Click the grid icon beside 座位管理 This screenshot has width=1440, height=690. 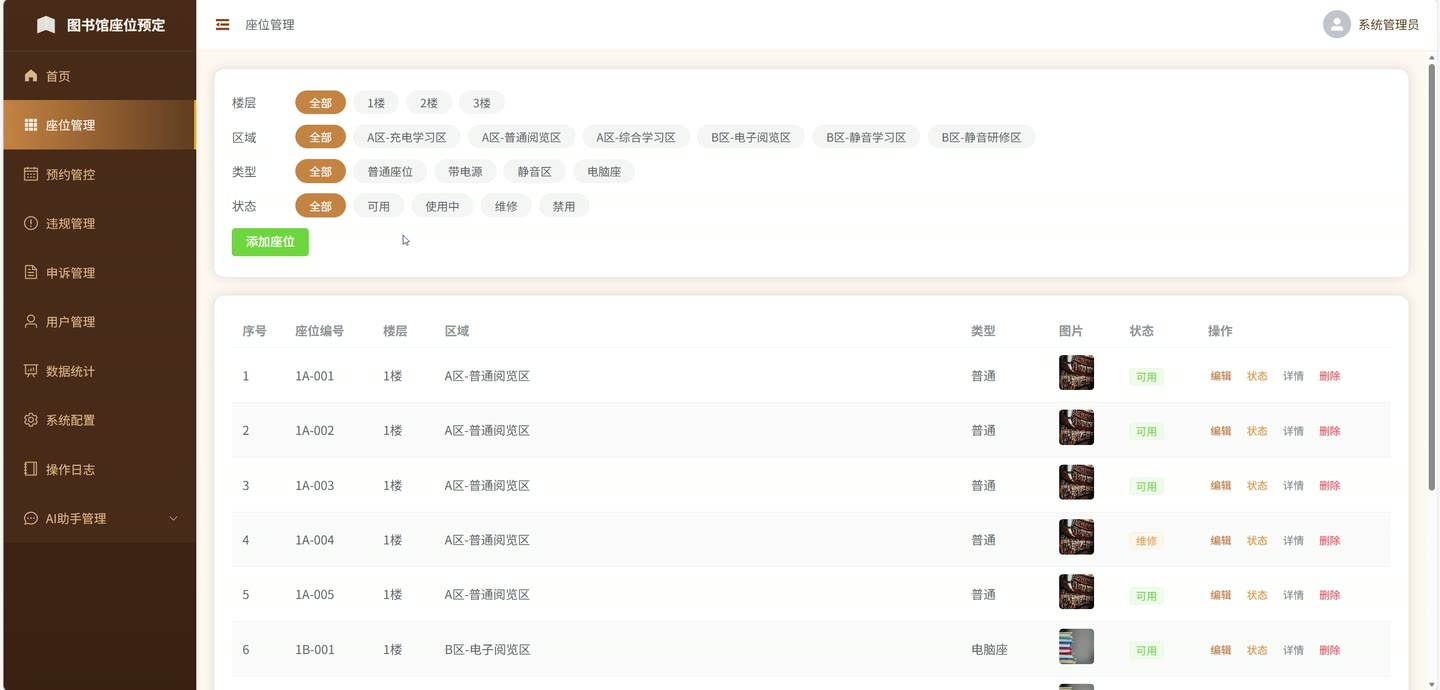(x=31, y=125)
